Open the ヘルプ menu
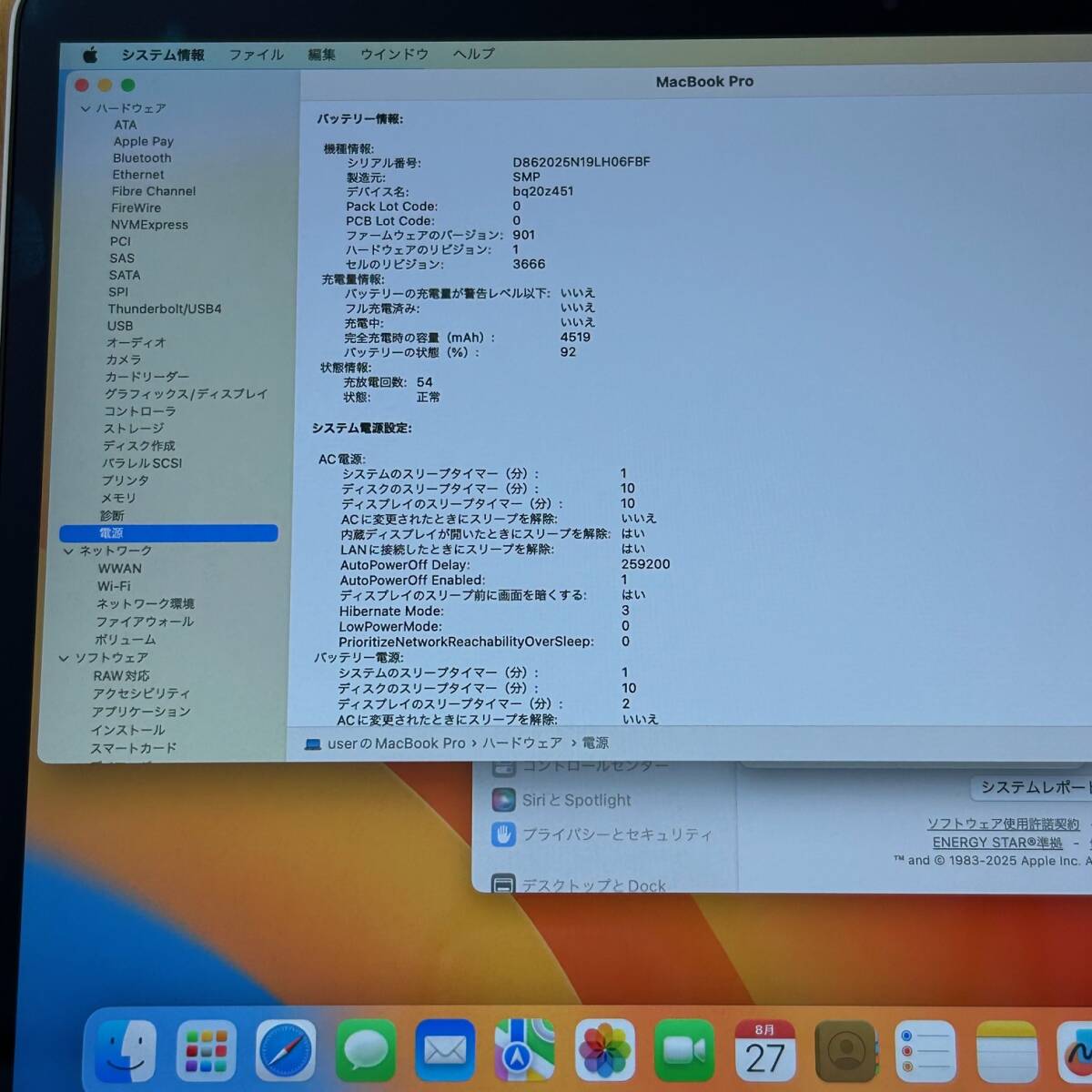The height and width of the screenshot is (1092, 1092). click(474, 54)
